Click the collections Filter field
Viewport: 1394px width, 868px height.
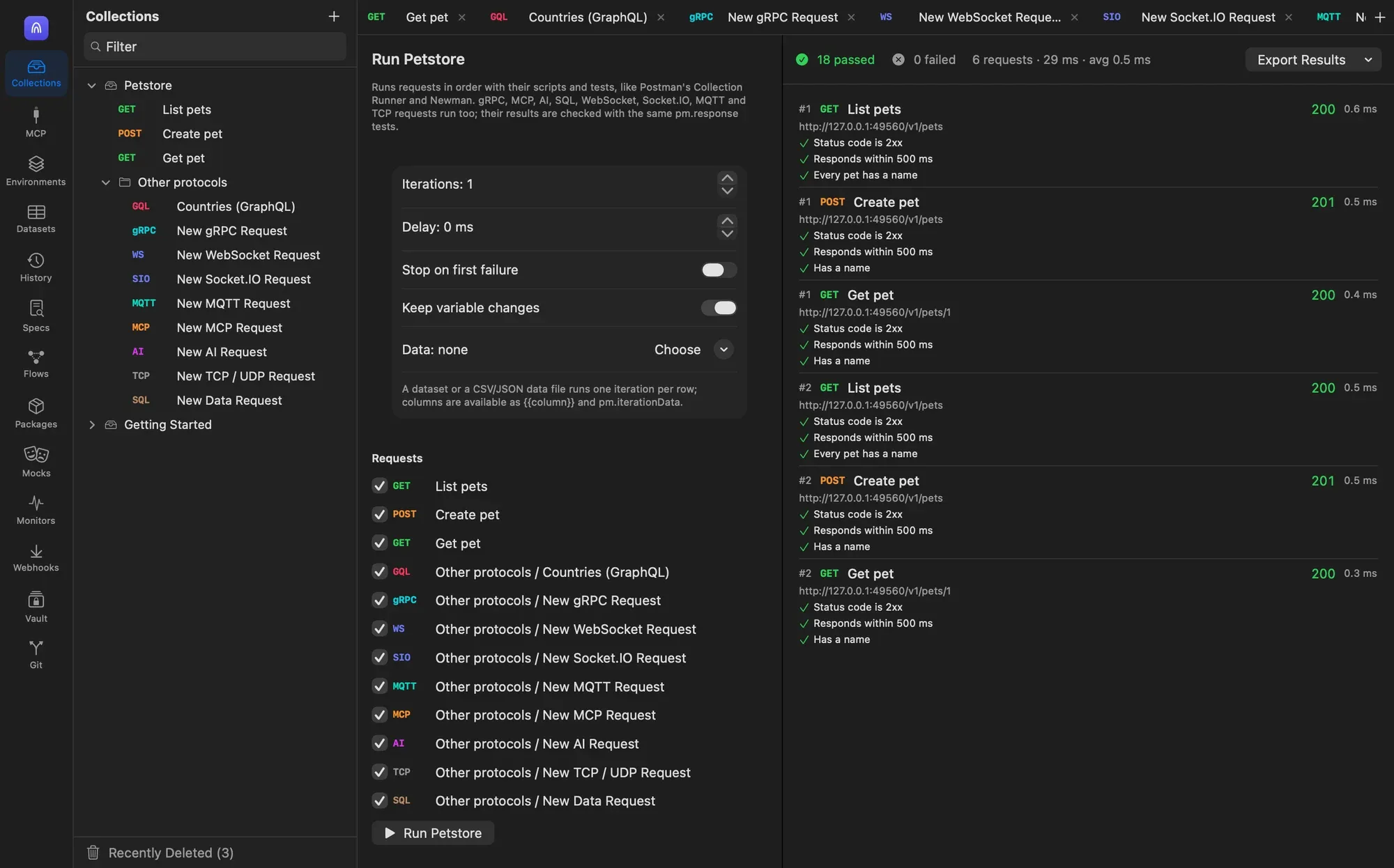(215, 47)
